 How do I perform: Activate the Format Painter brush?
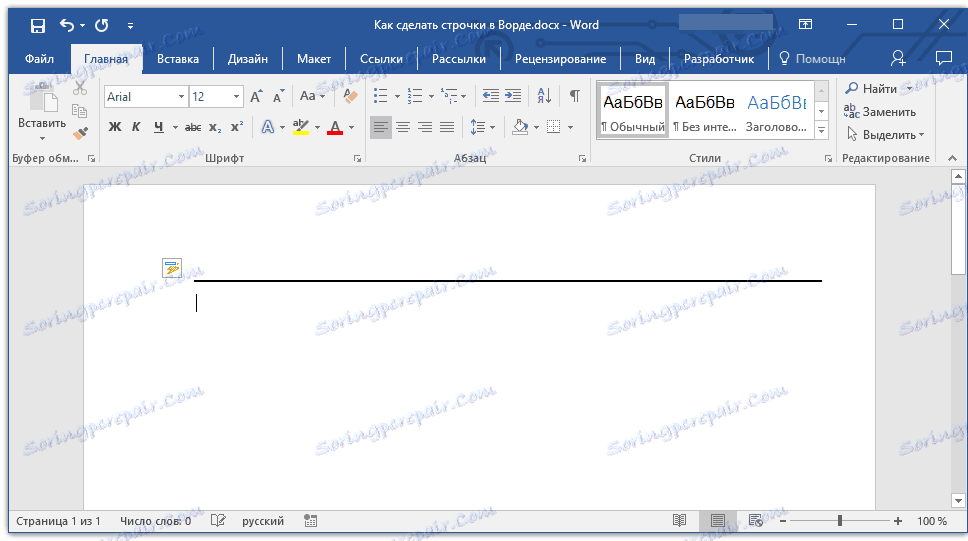click(x=80, y=133)
